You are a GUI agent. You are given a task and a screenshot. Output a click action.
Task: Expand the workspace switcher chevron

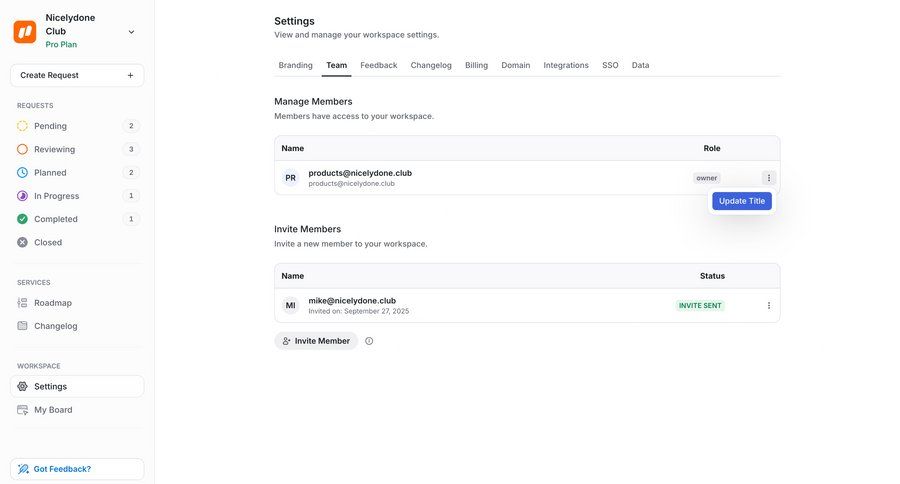click(x=131, y=32)
